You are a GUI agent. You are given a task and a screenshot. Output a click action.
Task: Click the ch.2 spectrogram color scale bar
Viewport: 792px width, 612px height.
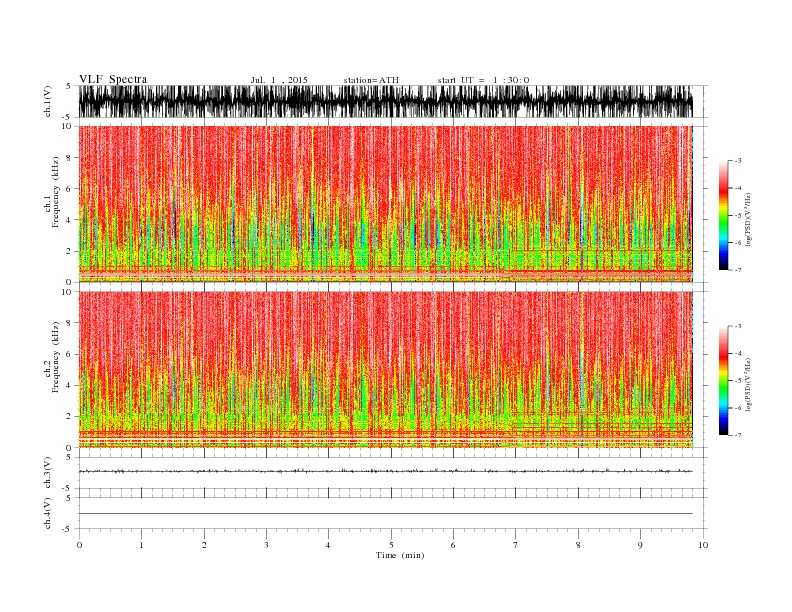click(724, 381)
